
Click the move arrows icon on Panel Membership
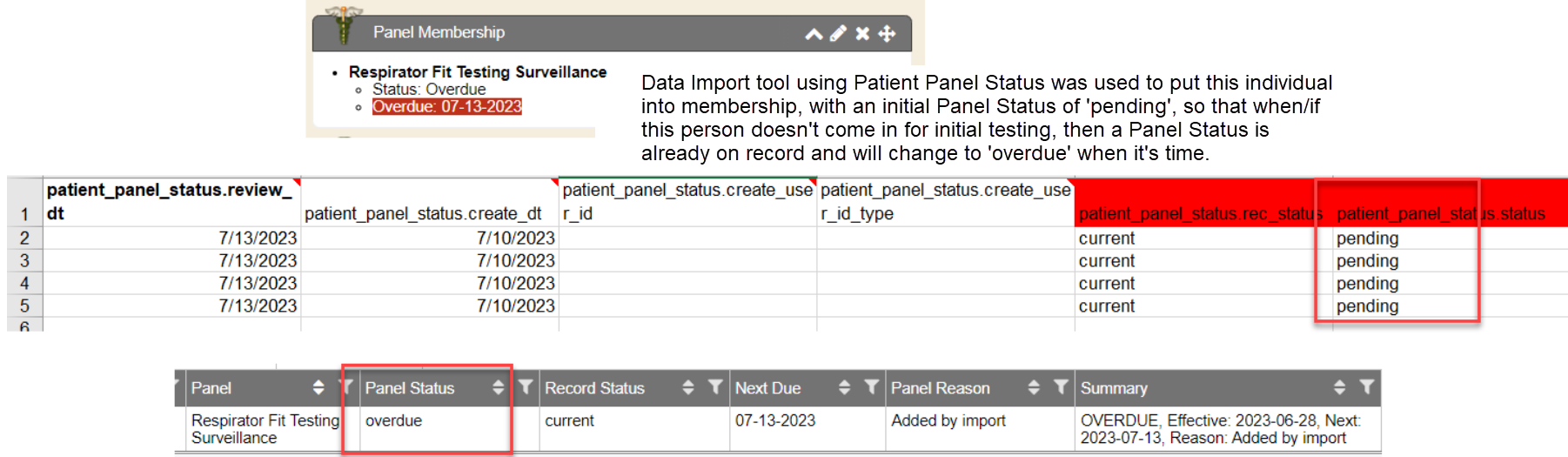click(887, 34)
